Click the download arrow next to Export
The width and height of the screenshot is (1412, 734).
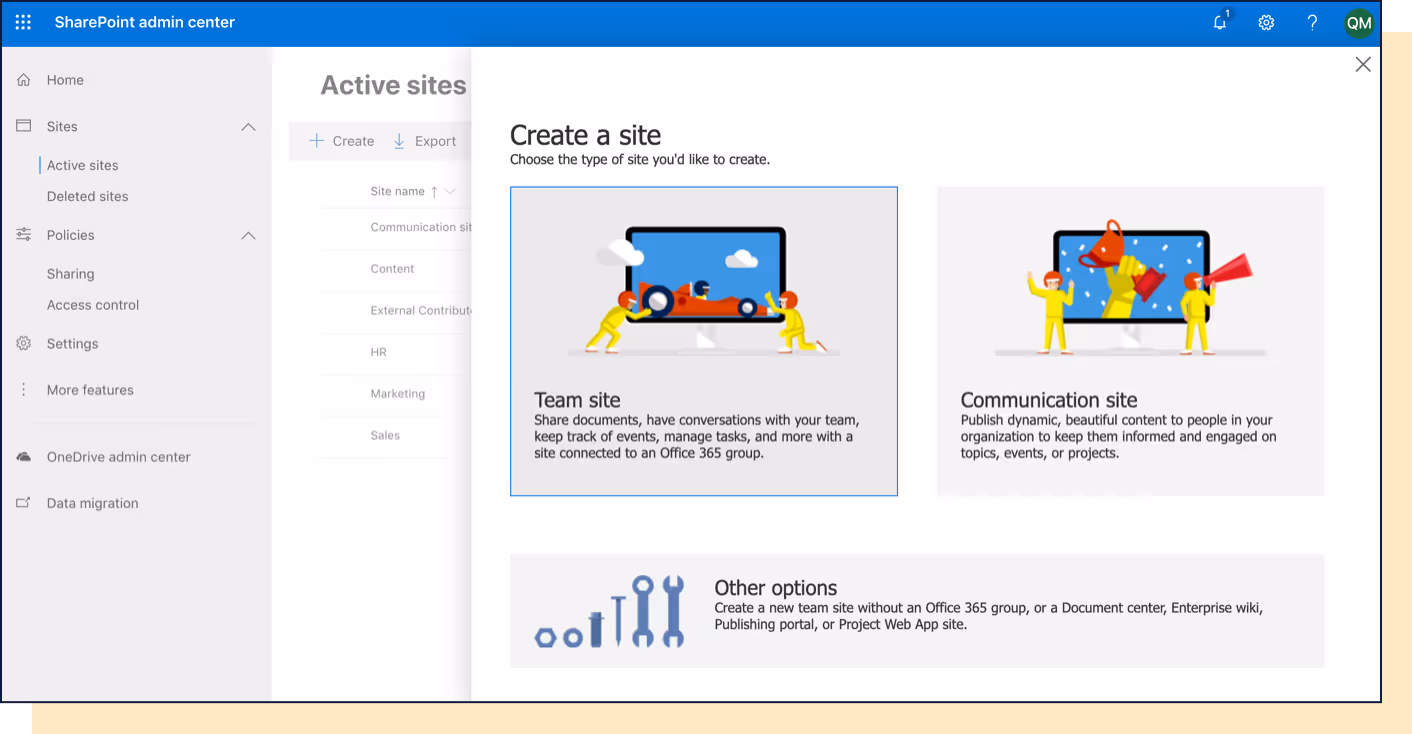(399, 141)
